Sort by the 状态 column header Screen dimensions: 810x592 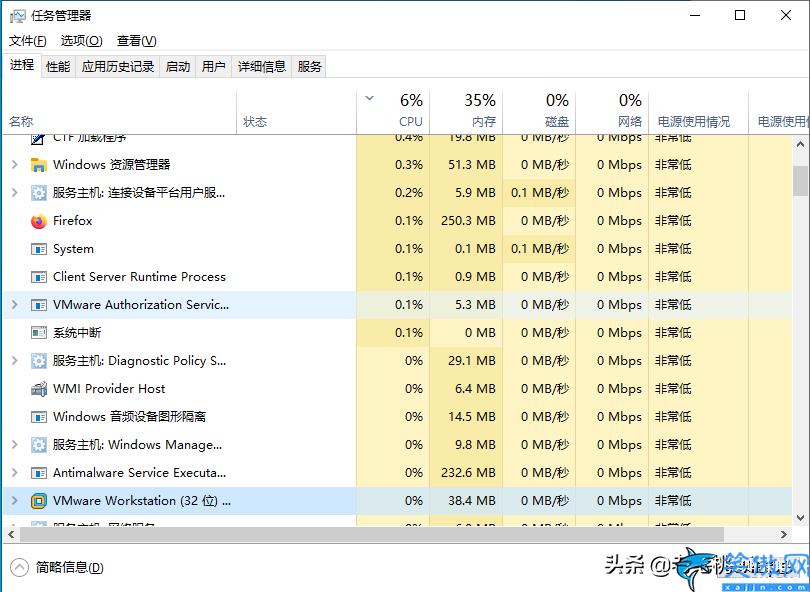297,113
